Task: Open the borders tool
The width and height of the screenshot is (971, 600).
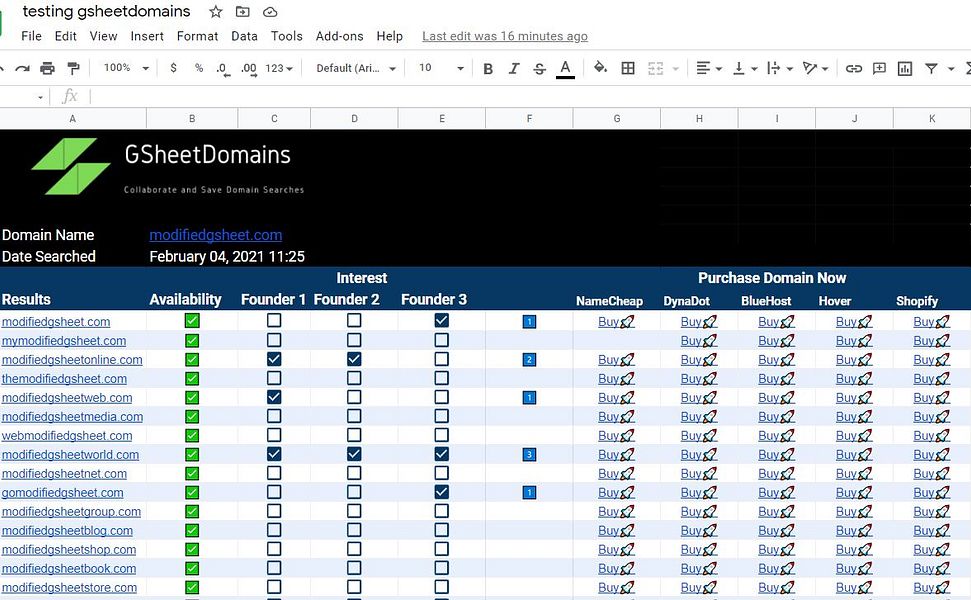Action: [628, 68]
